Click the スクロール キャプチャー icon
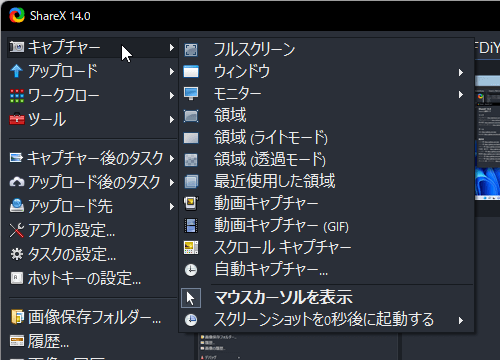500x360 pixels. 191,248
